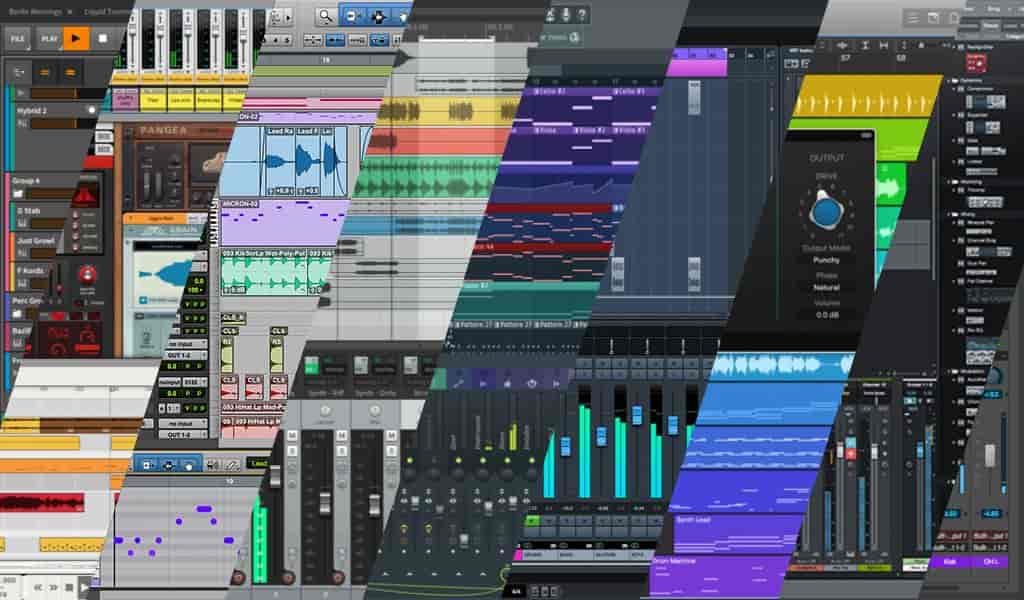Viewport: 1024px width, 600px height.
Task: Click the record circle icon above the mixer
Action: click(532, 382)
